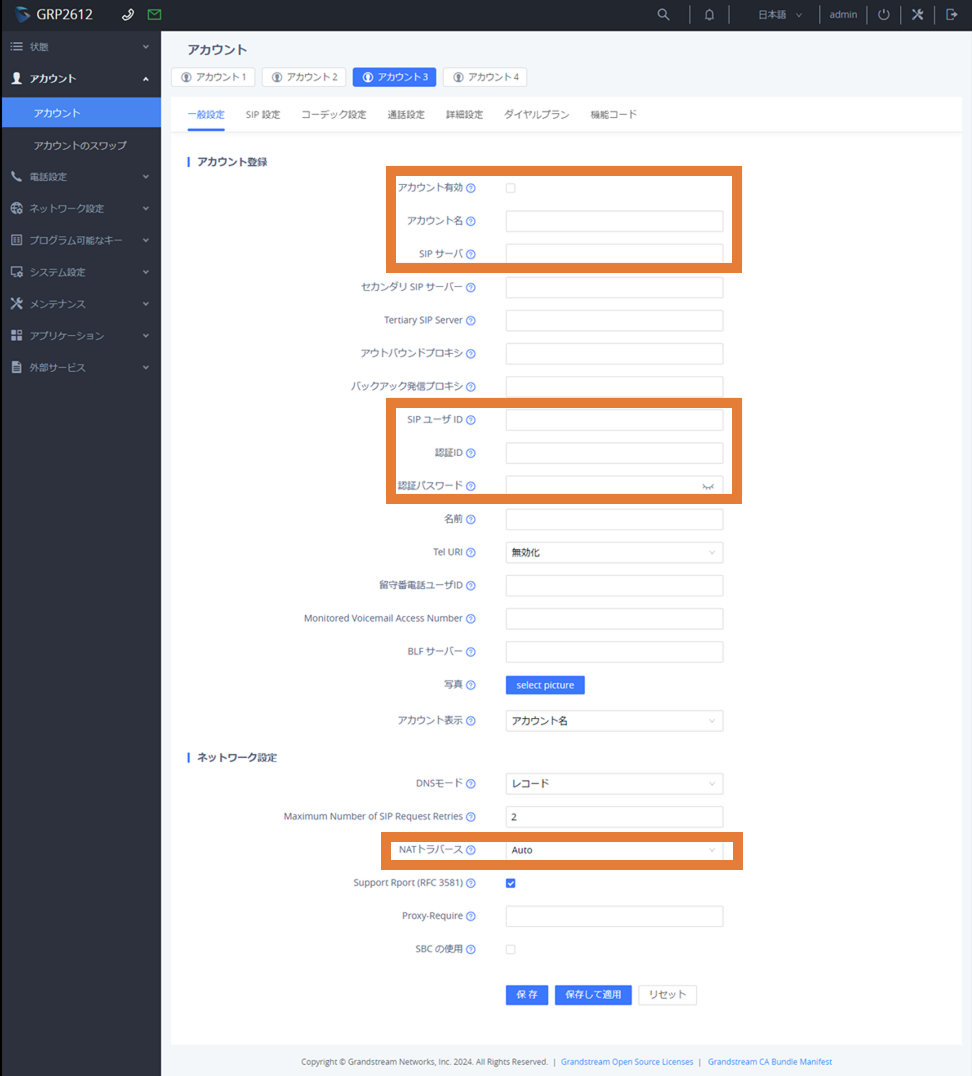Click the 保存して適用 button

593,995
